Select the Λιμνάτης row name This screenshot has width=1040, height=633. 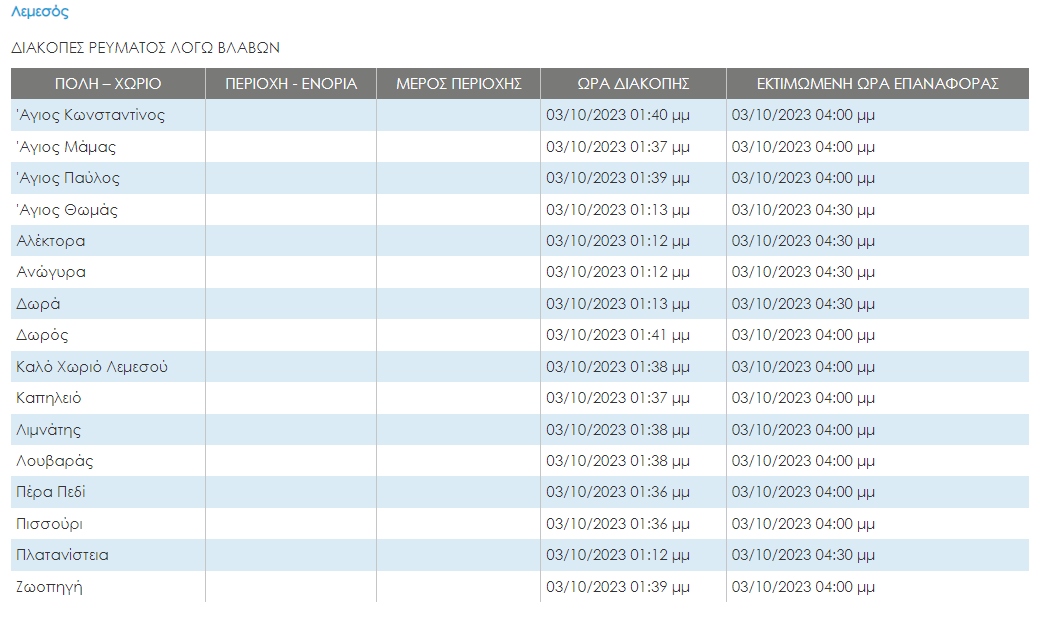tap(48, 430)
